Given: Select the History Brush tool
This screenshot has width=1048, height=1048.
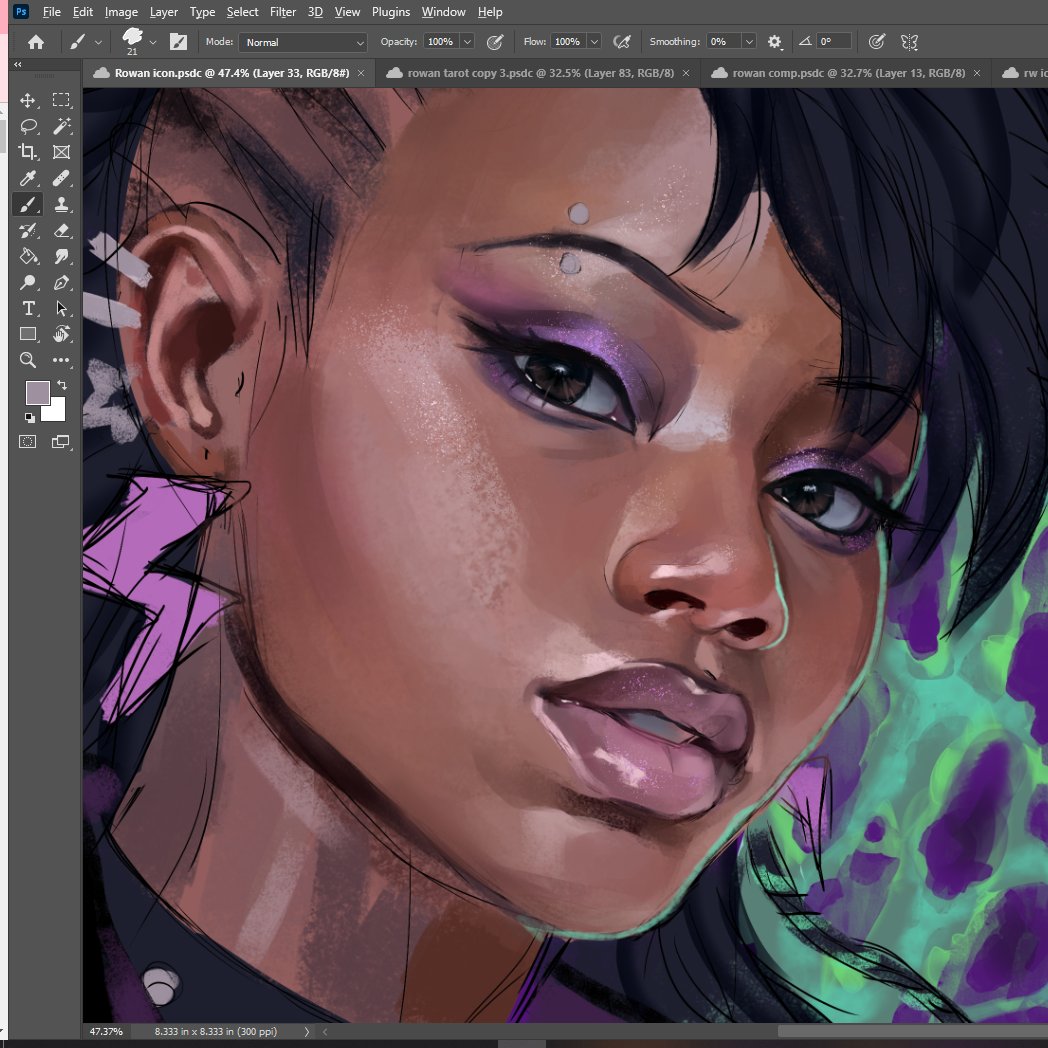Looking at the screenshot, I should pos(27,231).
